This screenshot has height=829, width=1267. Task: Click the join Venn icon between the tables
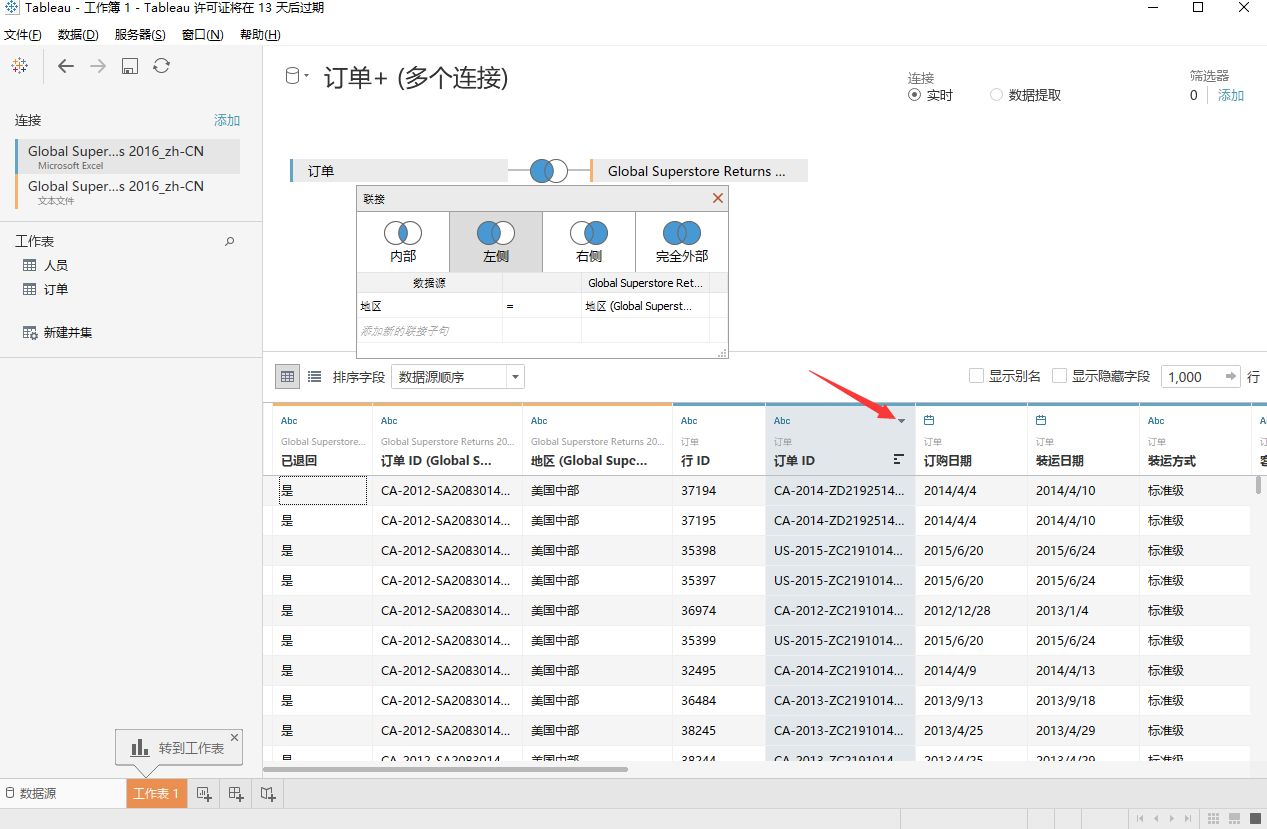[x=549, y=171]
